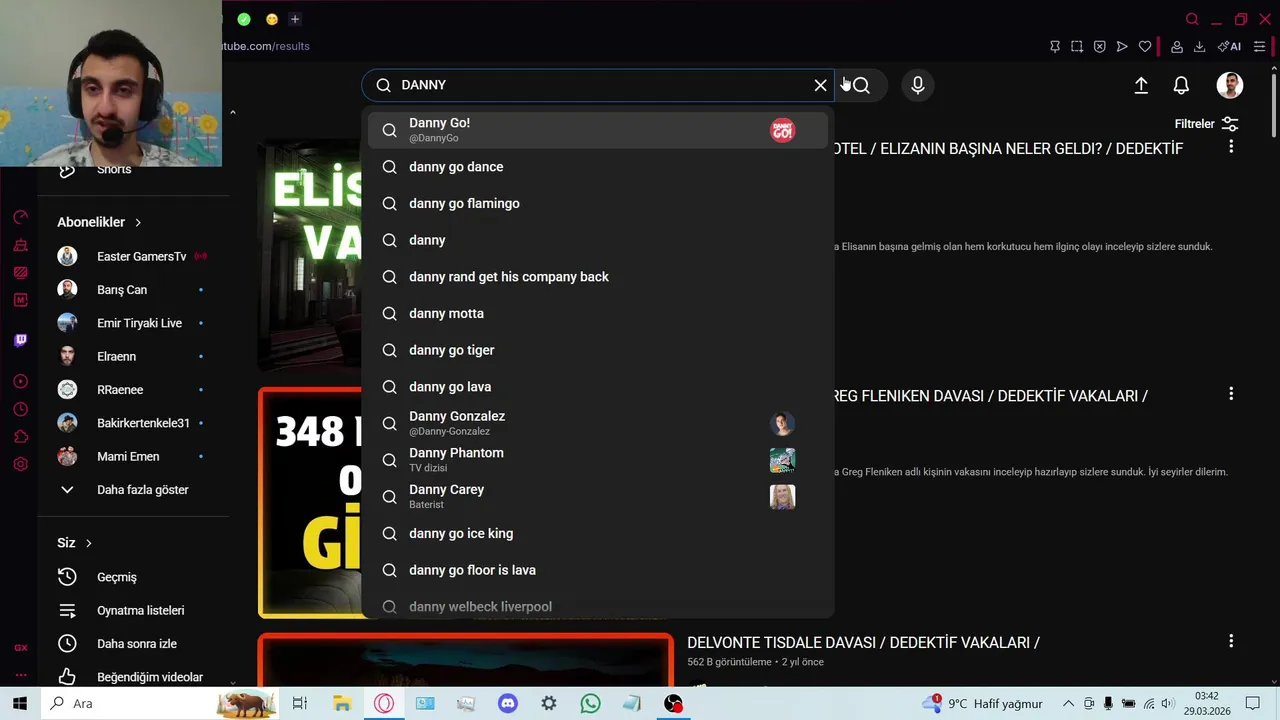Open Opera sidebar settings gear icon

20,464
